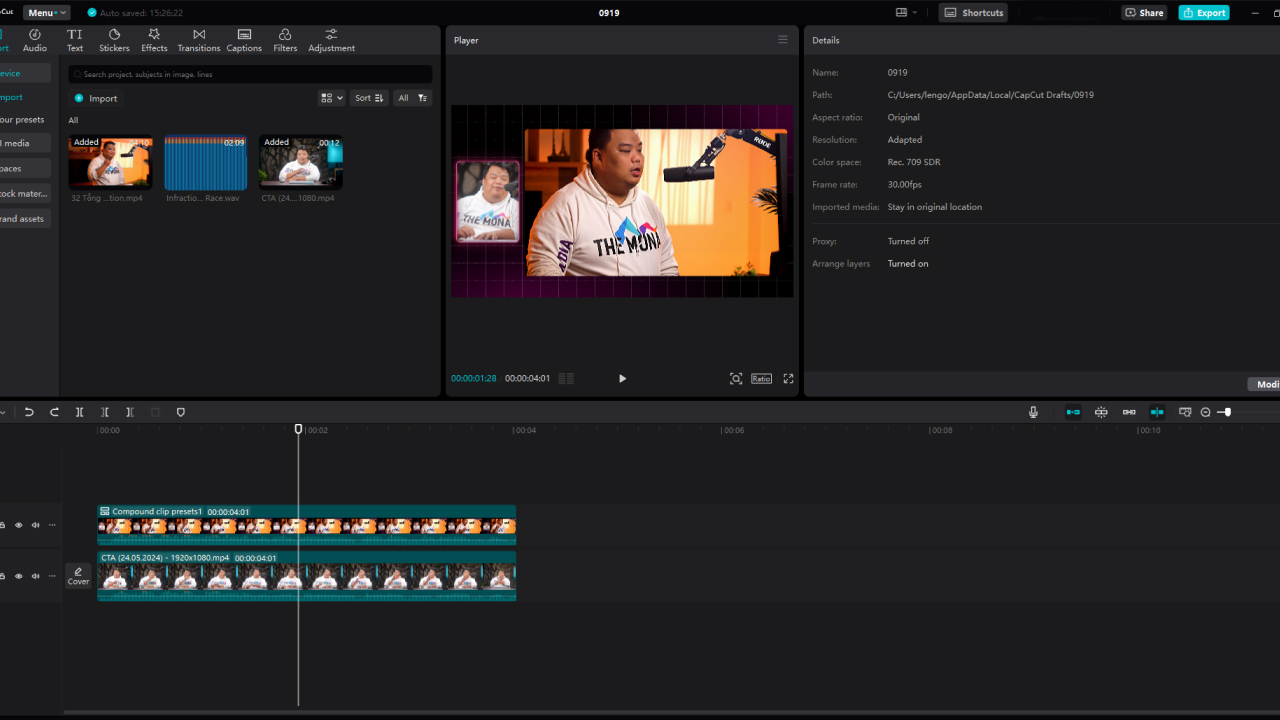Select the CTA (24...1080.mp4 thumbnail
This screenshot has width=1280, height=720.
tap(300, 162)
